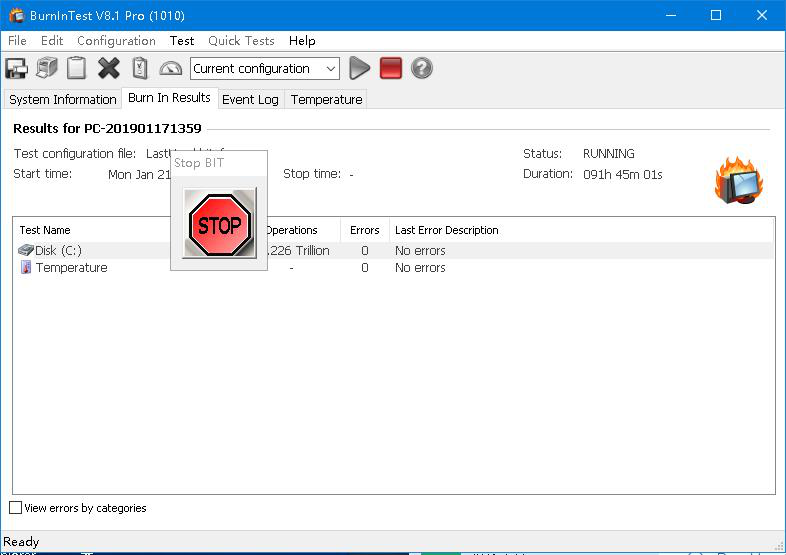This screenshot has height=555, width=786.
Task: Switch to the Event Log tab
Action: (x=250, y=99)
